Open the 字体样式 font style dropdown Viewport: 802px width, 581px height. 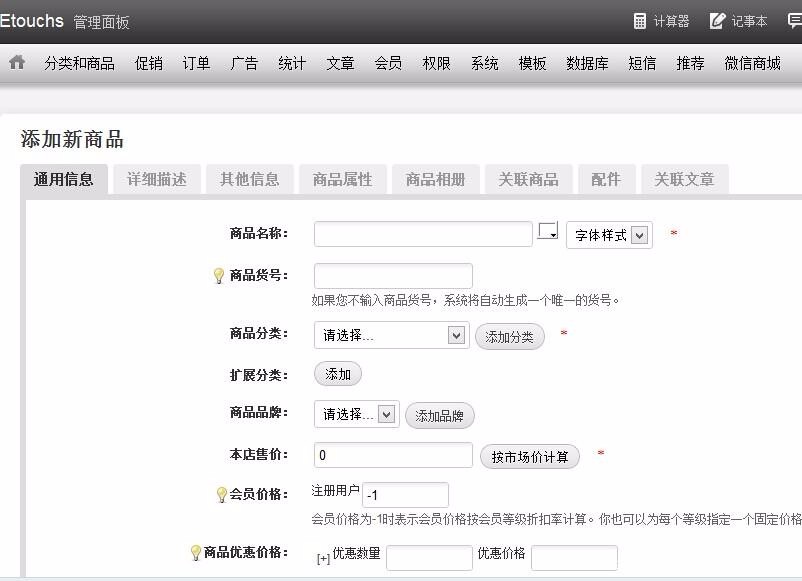coord(609,233)
